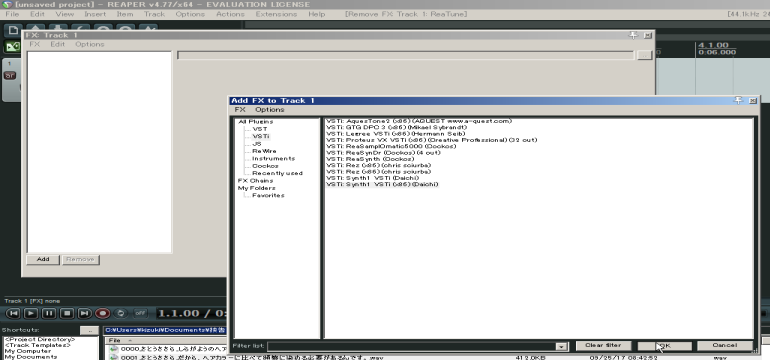Toggle the 'off' automation button in transport
The image size is (770, 360).
[x=140, y=313]
